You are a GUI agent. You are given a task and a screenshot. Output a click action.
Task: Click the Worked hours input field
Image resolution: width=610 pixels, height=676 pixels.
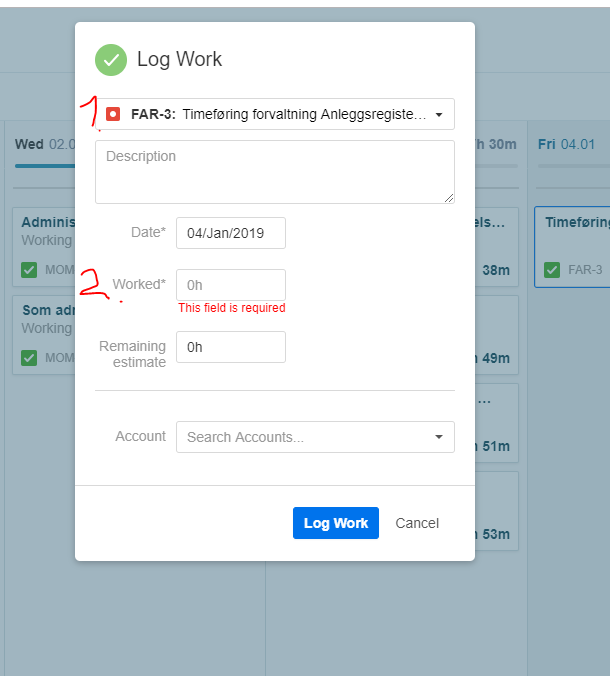click(x=231, y=285)
